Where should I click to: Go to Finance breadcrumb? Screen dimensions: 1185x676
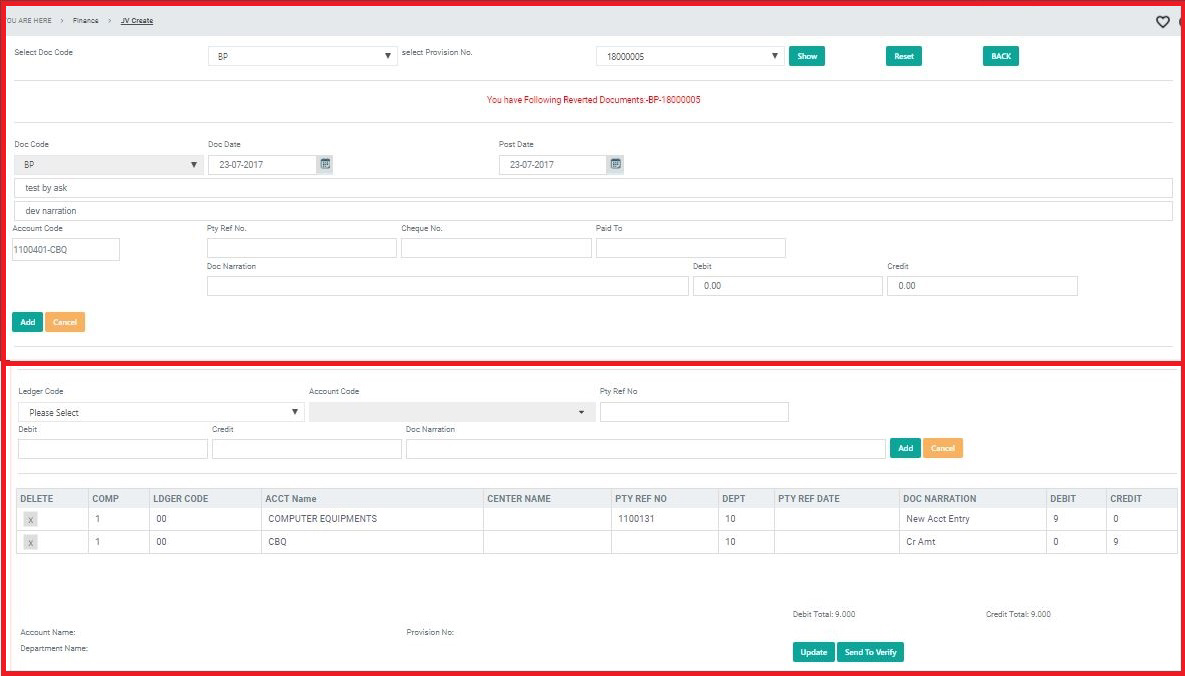point(86,20)
